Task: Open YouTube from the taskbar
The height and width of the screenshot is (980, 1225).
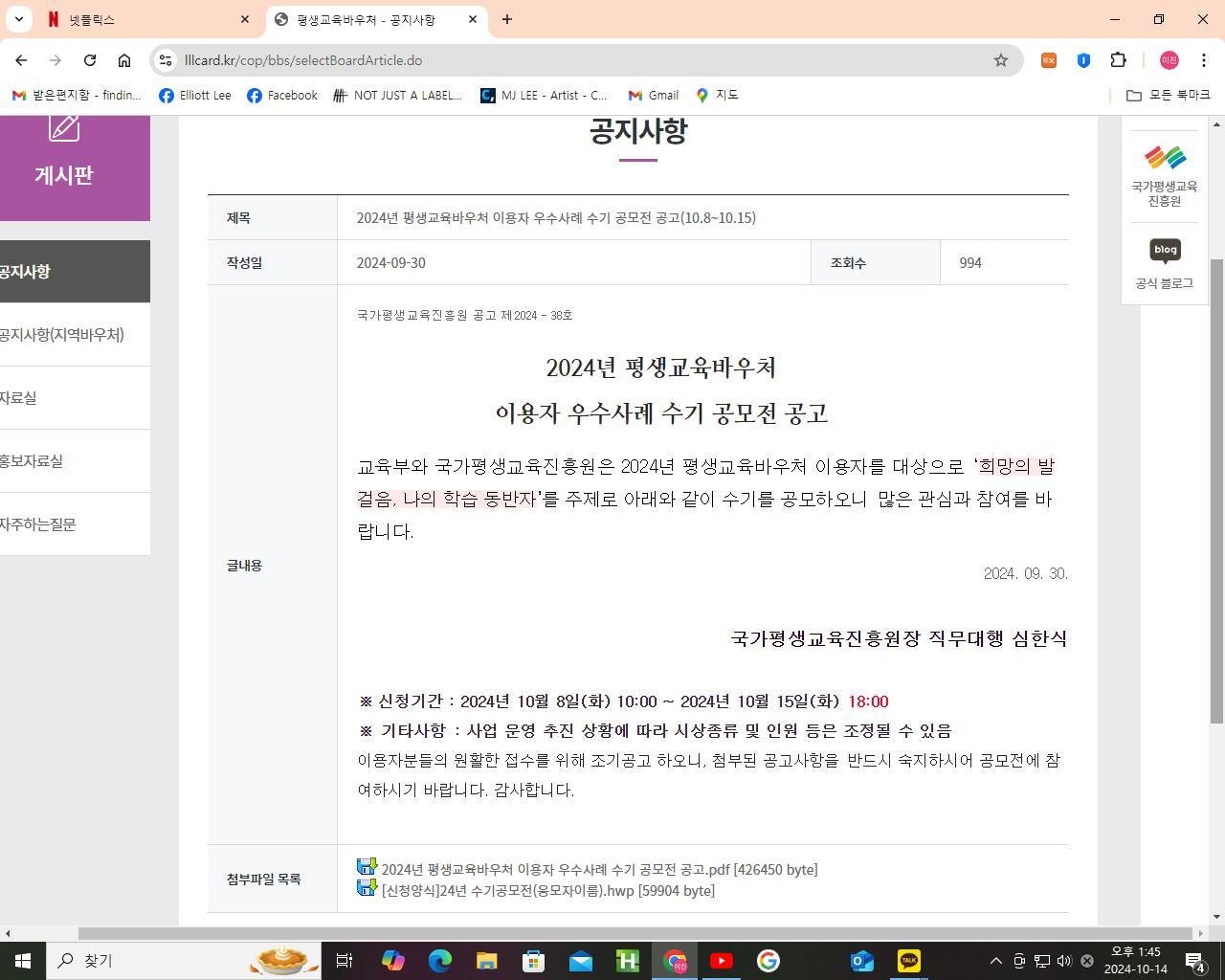Action: click(x=722, y=961)
